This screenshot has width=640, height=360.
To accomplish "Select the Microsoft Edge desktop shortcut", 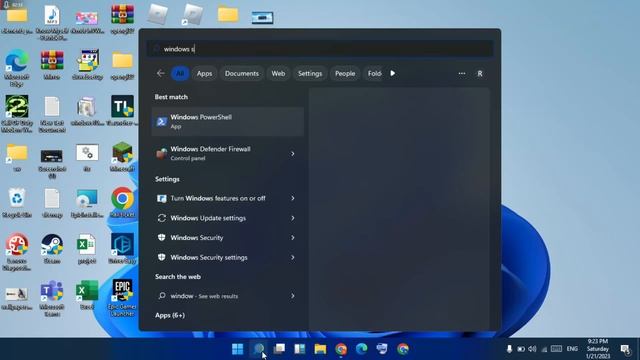I will pyautogui.click(x=17, y=68).
